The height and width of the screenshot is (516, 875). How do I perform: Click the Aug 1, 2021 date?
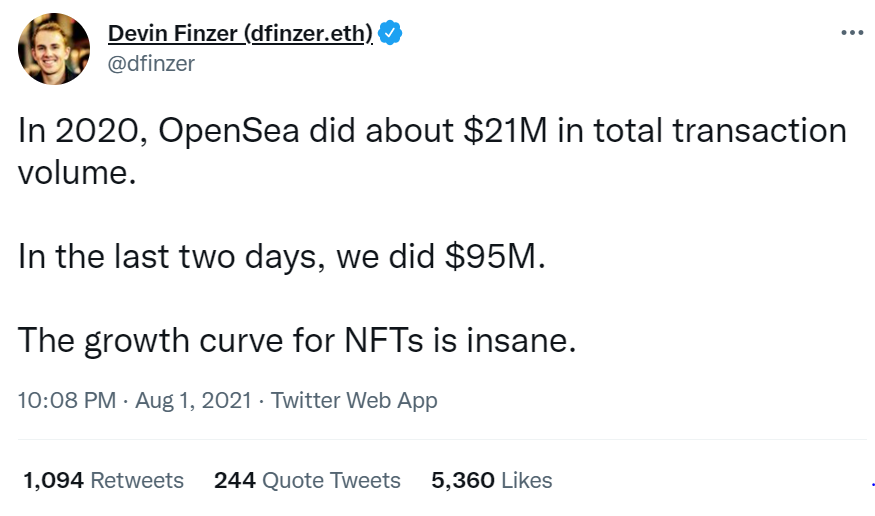coord(194,401)
